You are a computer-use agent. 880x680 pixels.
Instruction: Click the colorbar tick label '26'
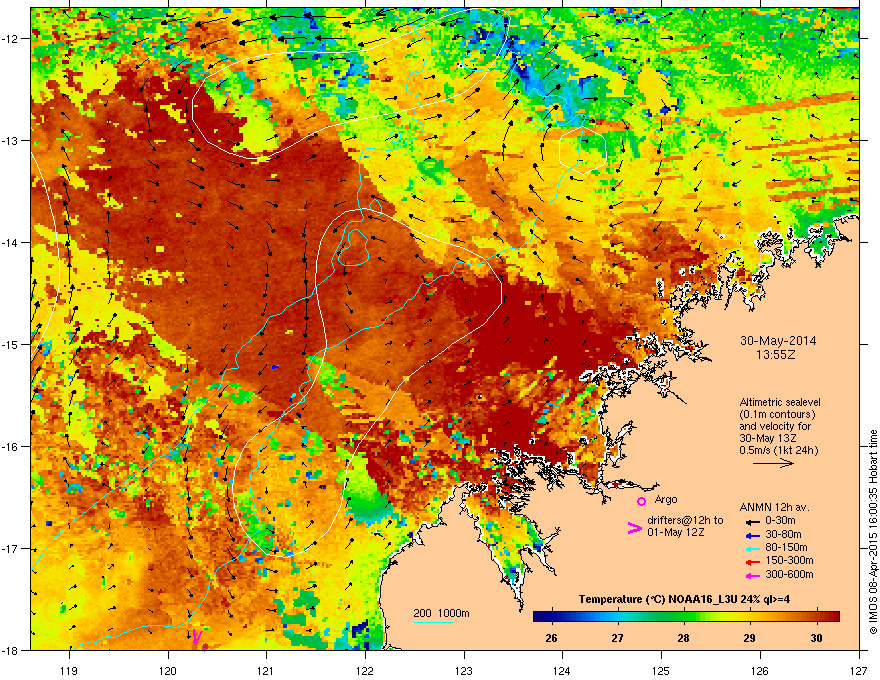(x=551, y=638)
